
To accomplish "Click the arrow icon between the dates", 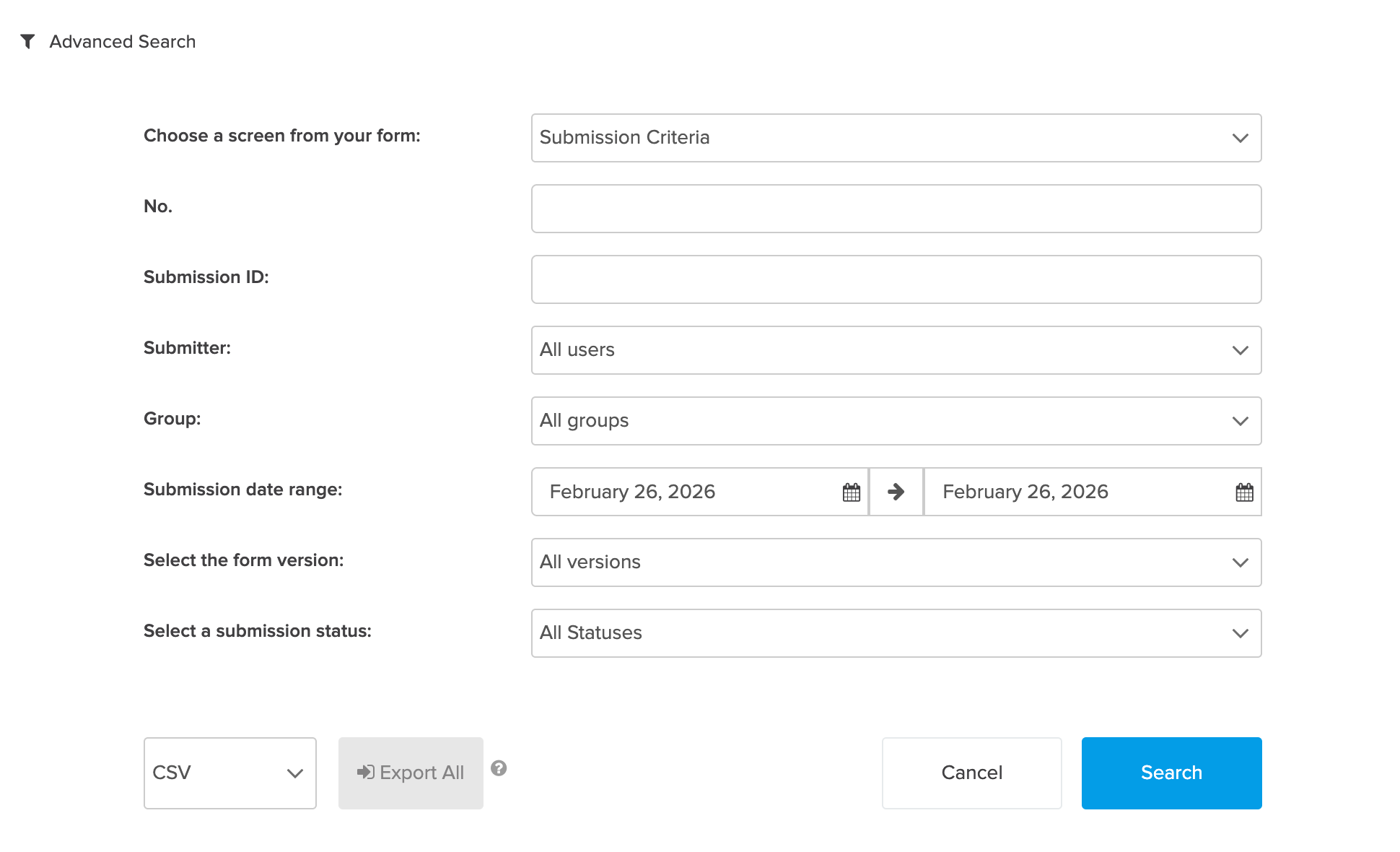I will (896, 492).
